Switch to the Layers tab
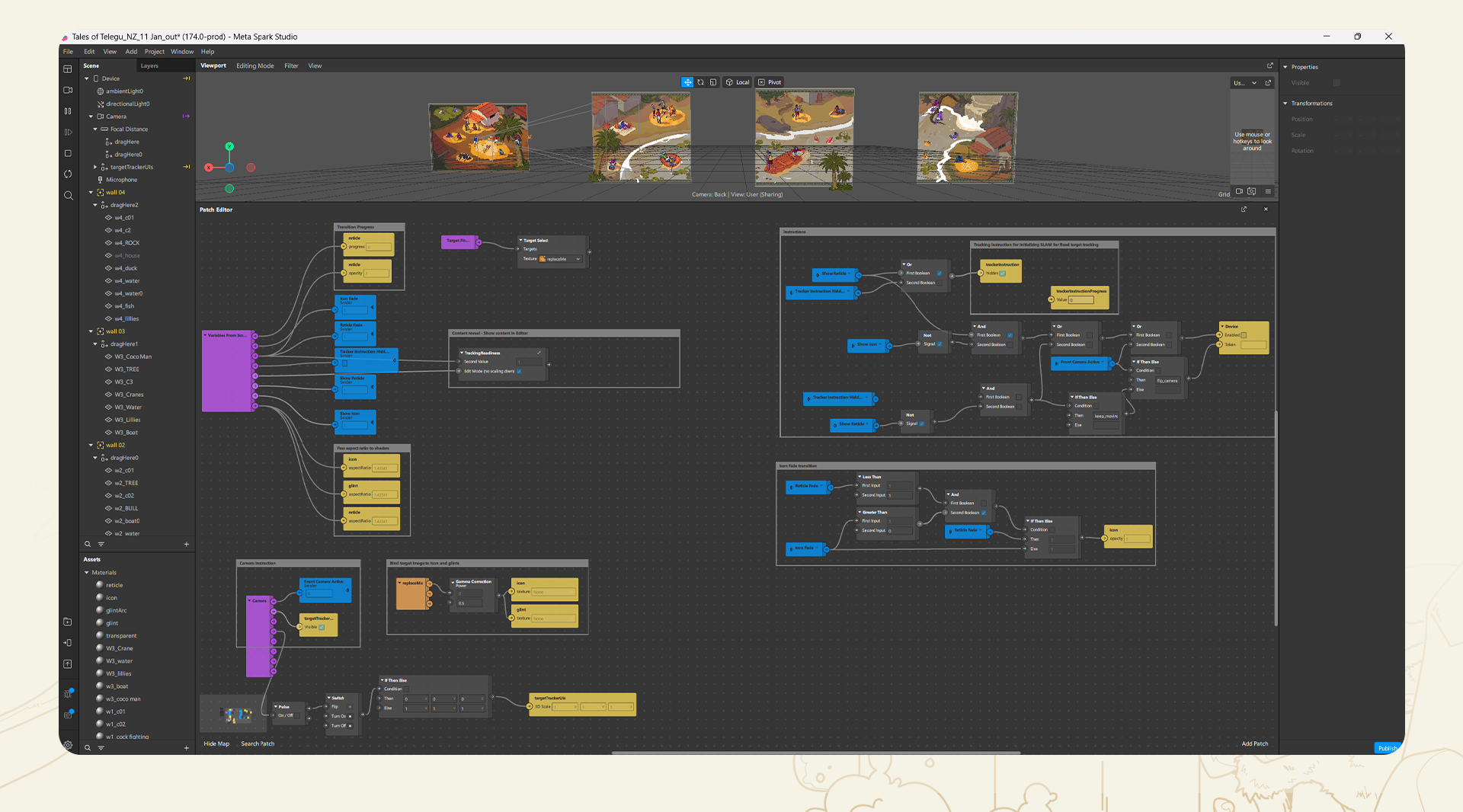 pos(149,66)
